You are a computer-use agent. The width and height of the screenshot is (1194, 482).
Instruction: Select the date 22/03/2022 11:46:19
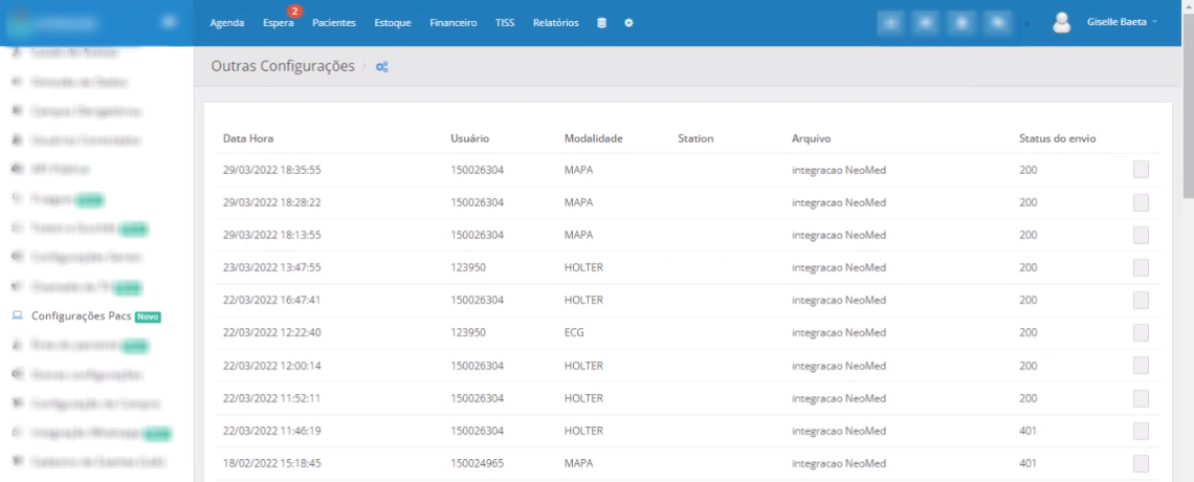coord(272,431)
